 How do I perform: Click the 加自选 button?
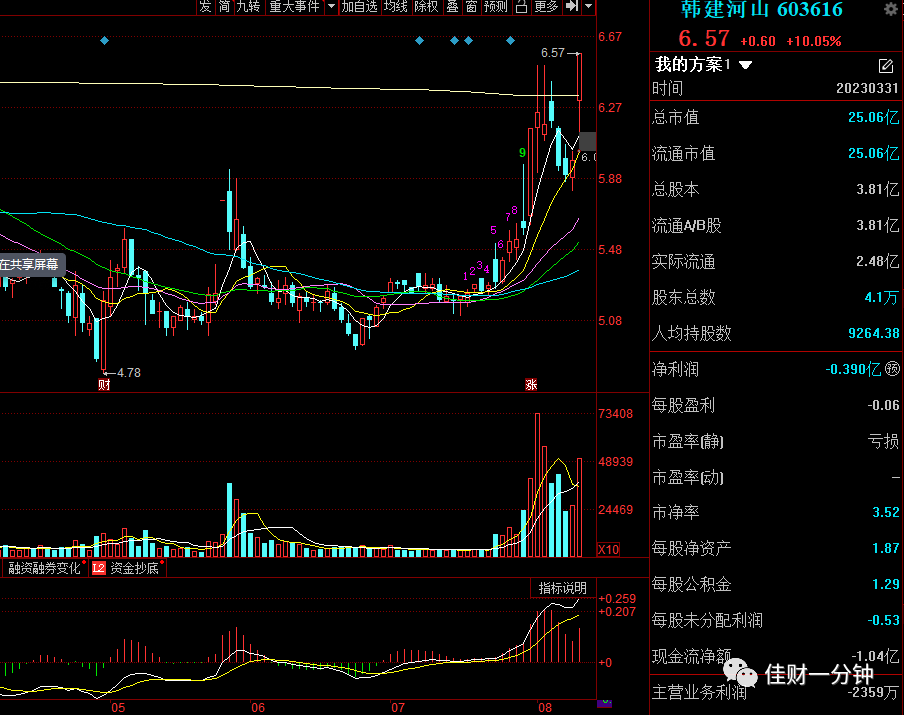[x=359, y=6]
